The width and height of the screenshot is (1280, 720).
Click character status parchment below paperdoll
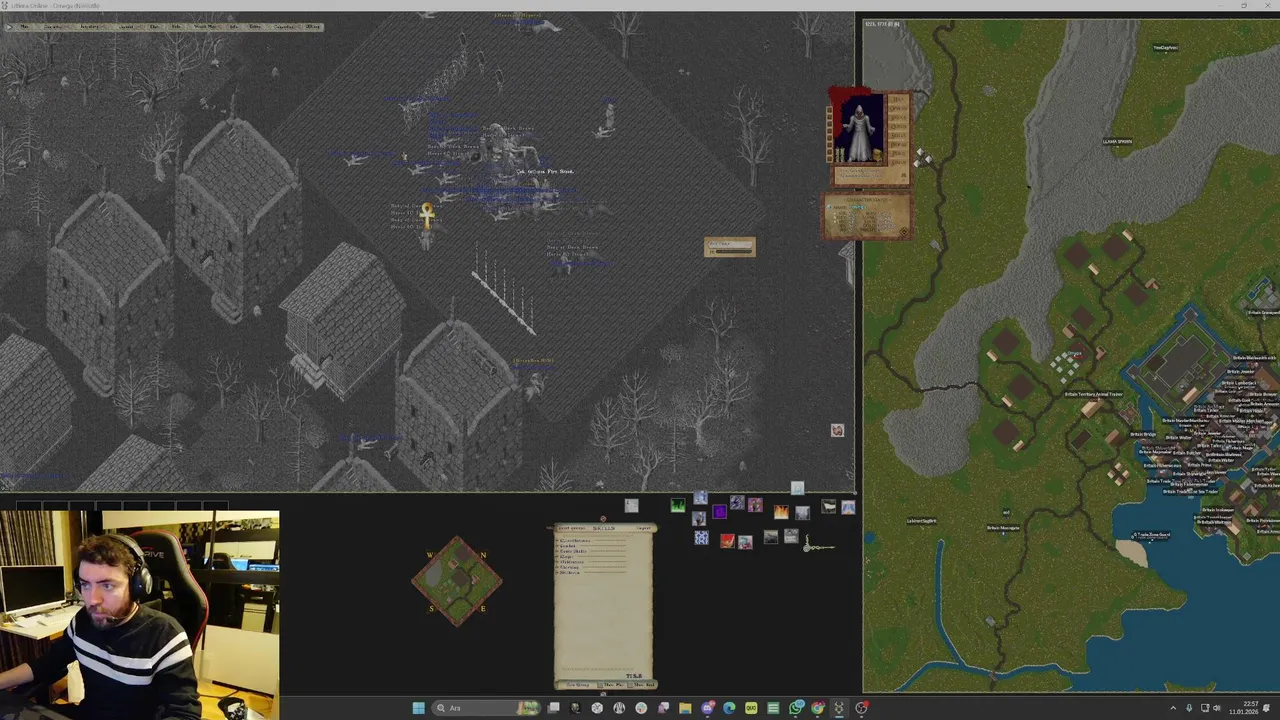coord(868,214)
